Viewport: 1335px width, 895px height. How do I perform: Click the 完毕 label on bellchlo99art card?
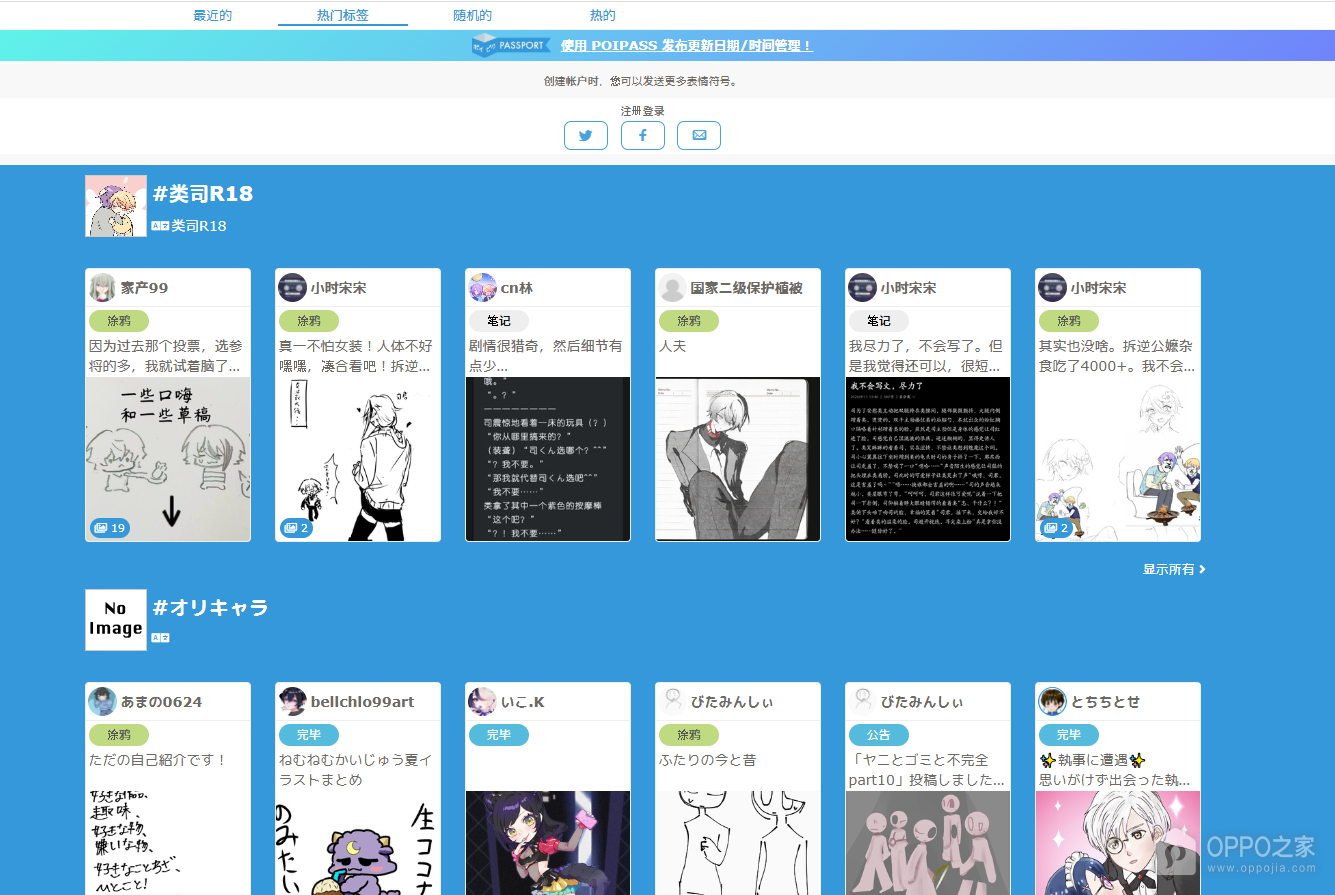[309, 735]
